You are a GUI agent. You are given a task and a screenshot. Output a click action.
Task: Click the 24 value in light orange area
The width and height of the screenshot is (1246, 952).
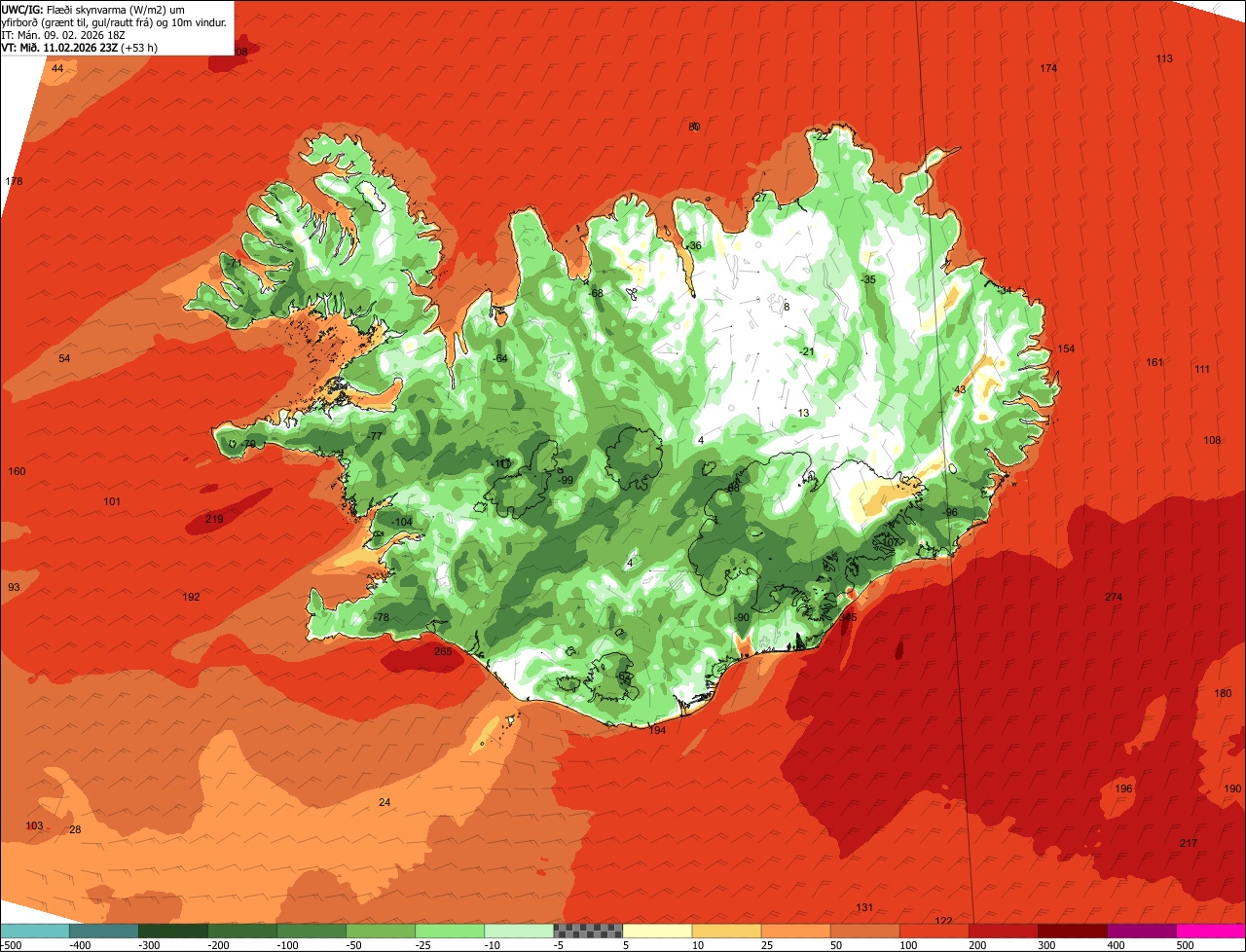click(x=385, y=802)
